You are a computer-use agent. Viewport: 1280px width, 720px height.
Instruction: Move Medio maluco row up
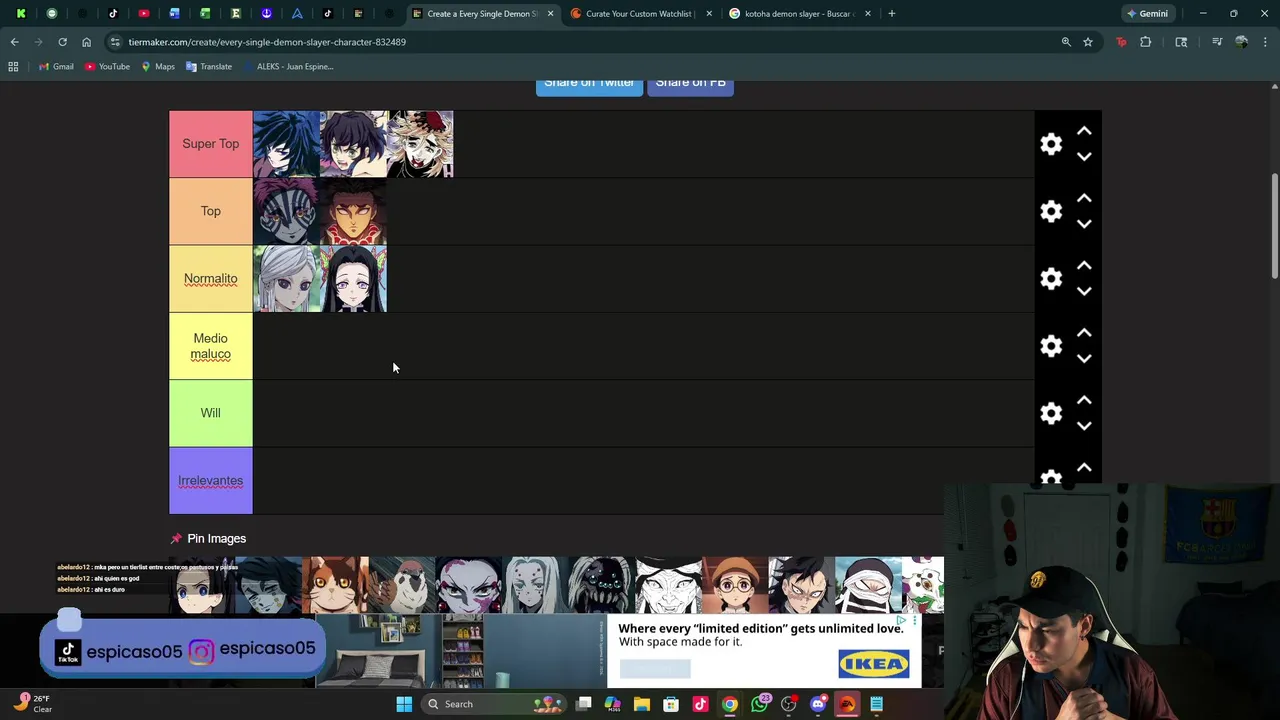pyautogui.click(x=1084, y=333)
